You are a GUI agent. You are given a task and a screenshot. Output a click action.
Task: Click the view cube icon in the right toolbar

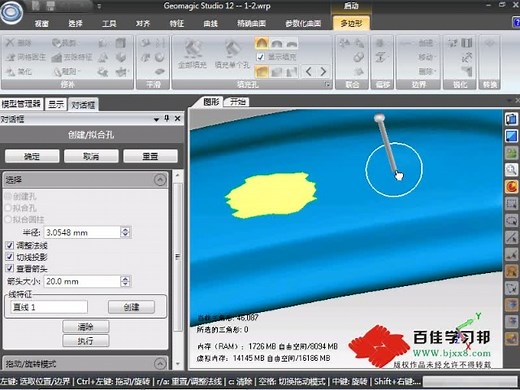pyautogui.click(x=511, y=119)
